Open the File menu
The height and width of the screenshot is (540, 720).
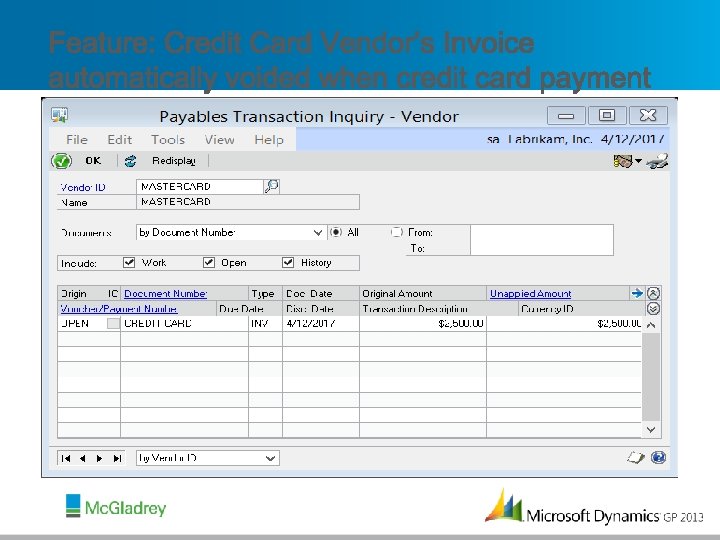(x=77, y=140)
